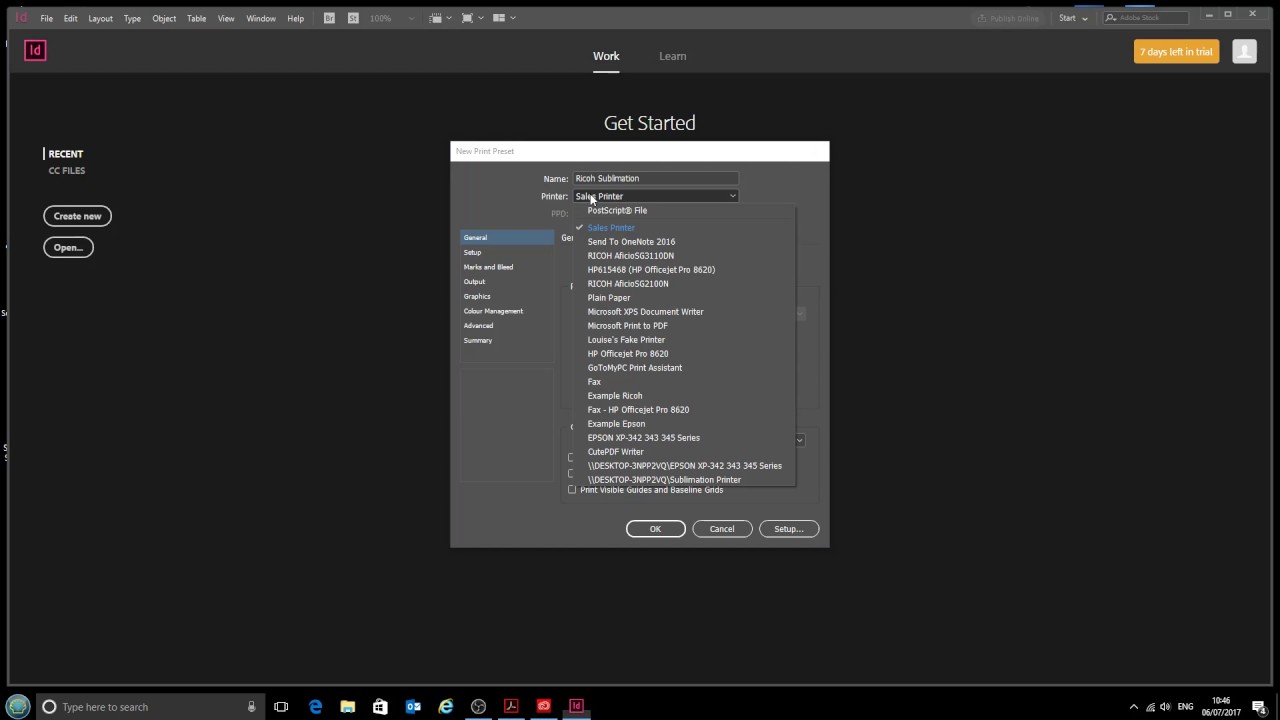Open Internet Explorer from the taskbar
Screen dimensions: 1280x720
pos(446,707)
